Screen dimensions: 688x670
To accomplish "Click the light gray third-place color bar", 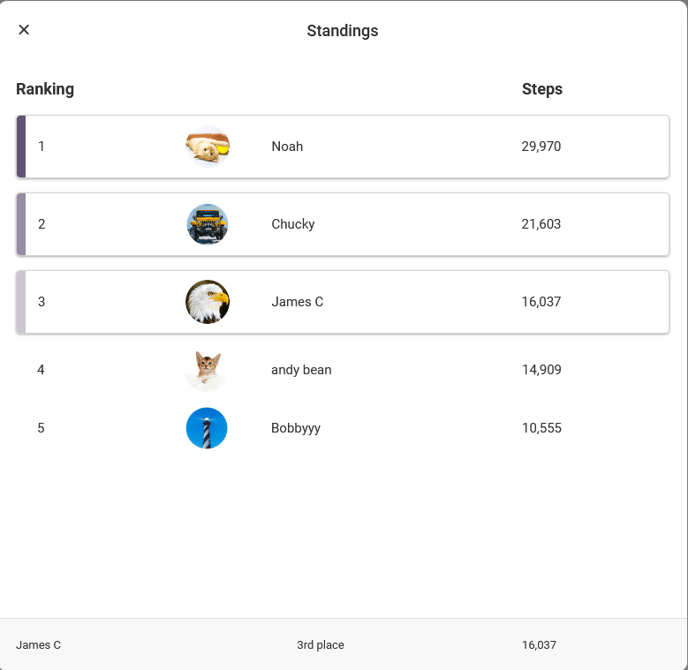I will [x=21, y=302].
